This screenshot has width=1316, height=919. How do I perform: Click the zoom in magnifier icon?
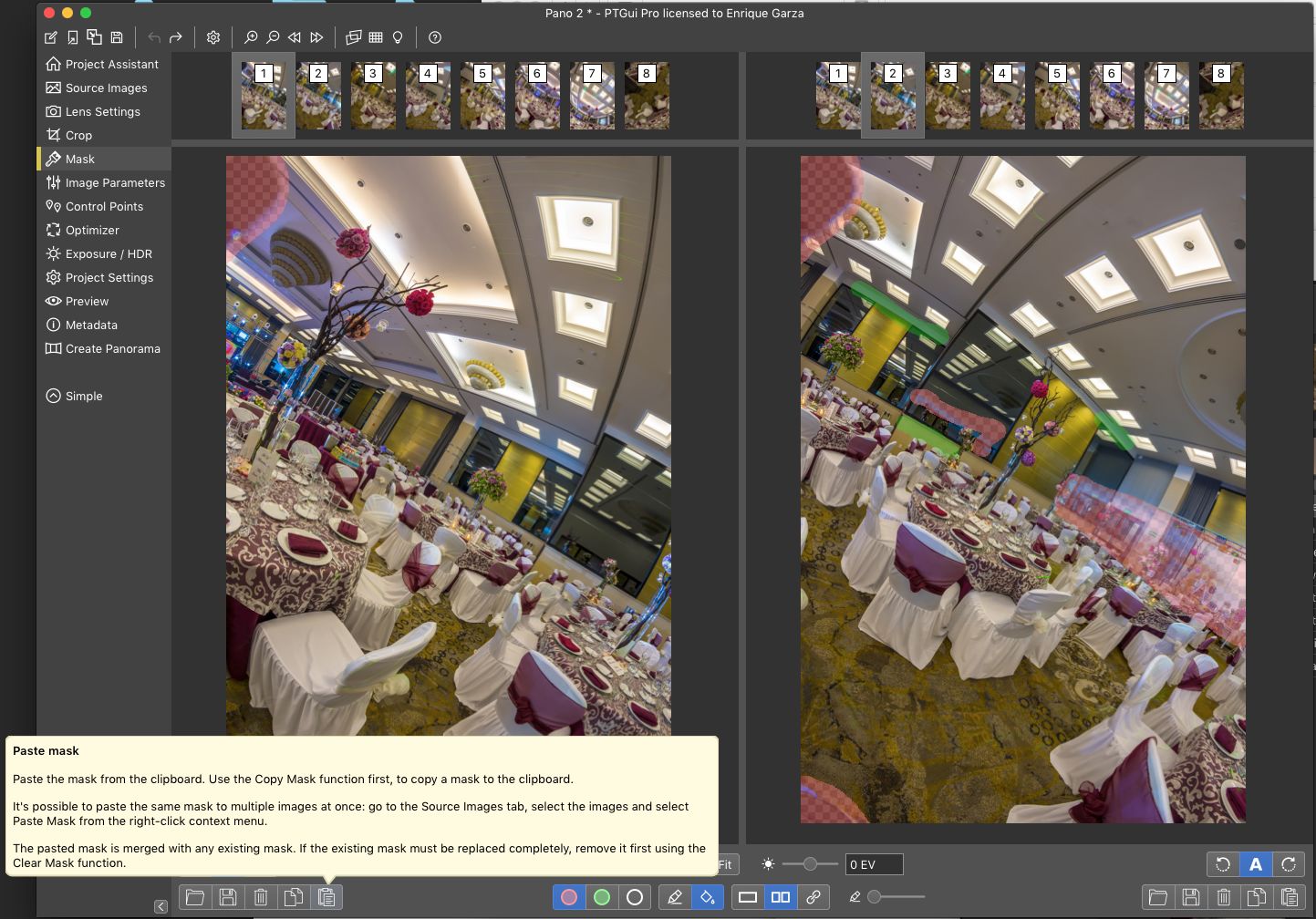point(251,37)
